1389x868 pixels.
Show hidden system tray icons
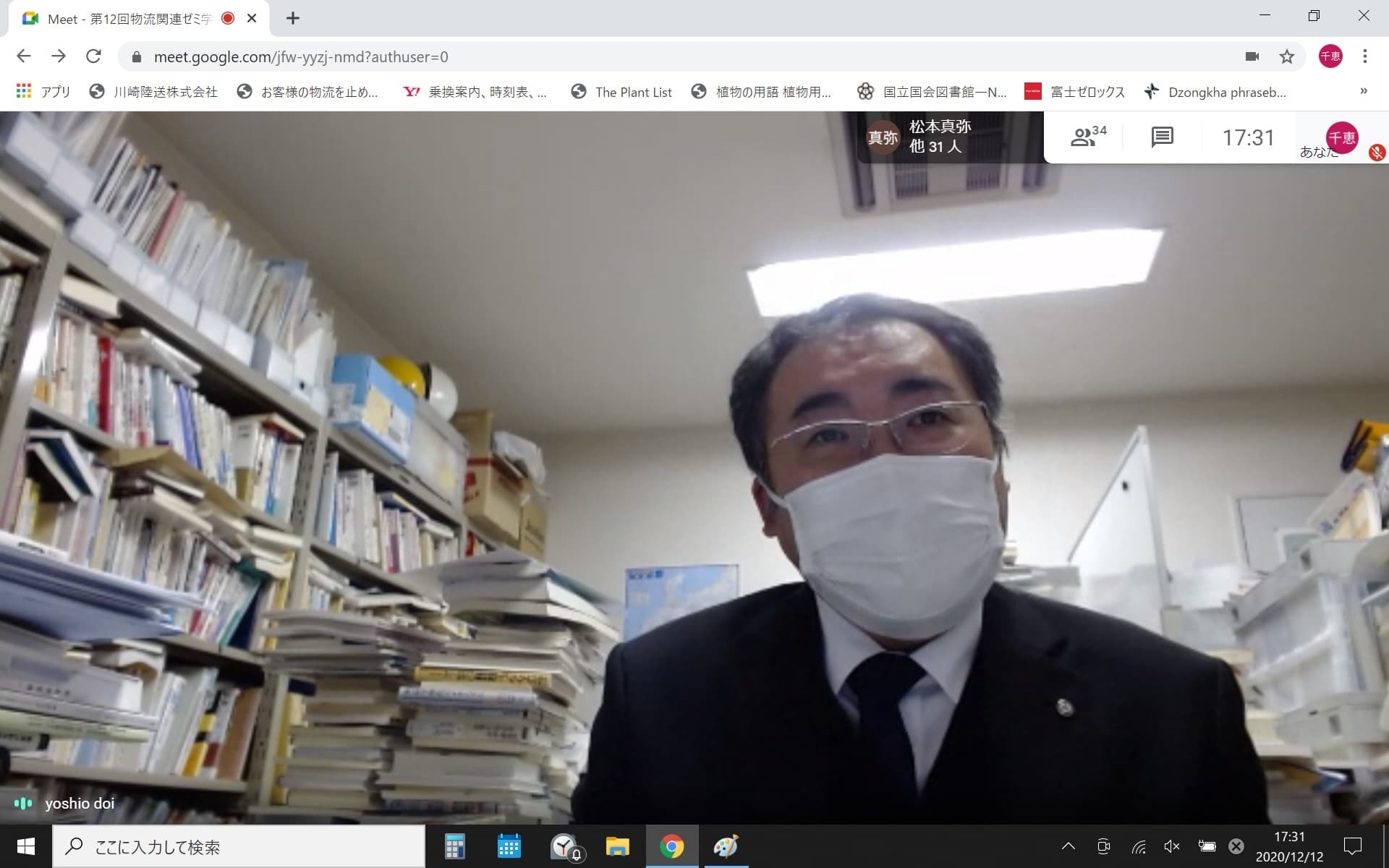1068,846
